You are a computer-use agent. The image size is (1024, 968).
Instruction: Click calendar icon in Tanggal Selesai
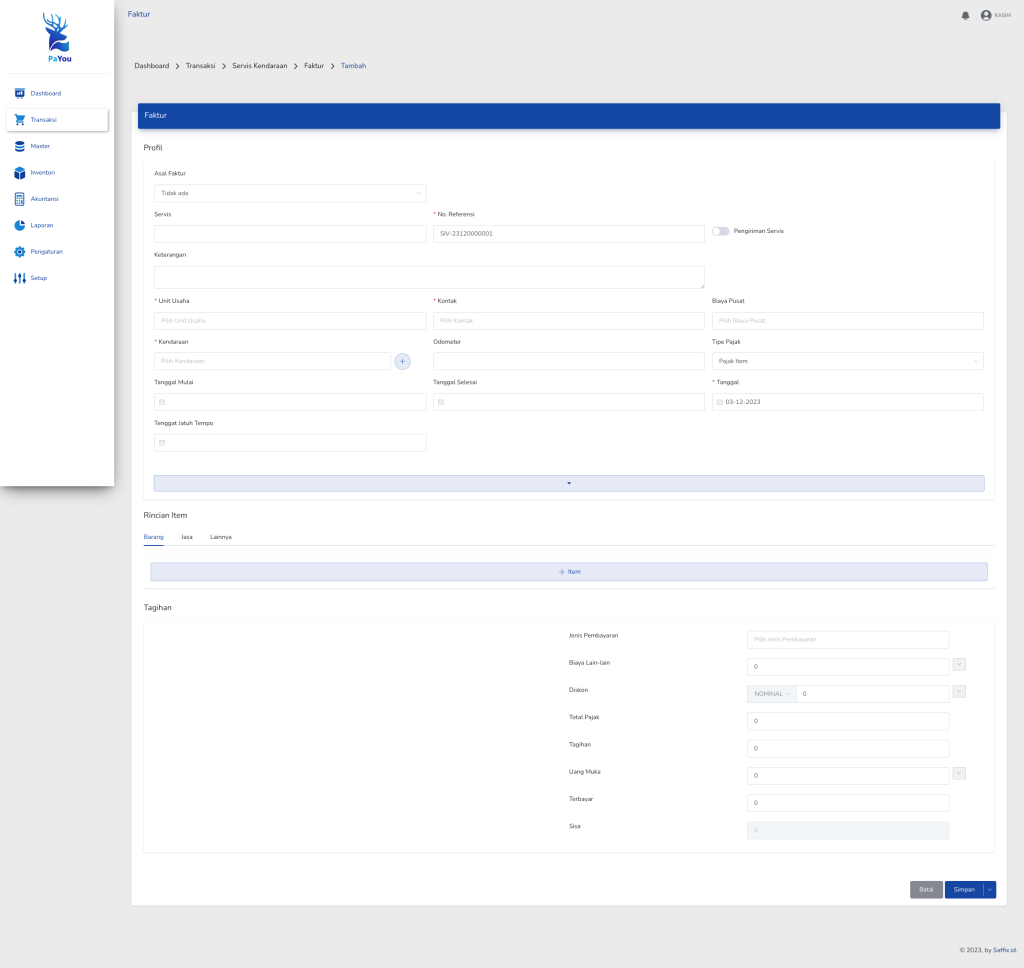coord(441,402)
